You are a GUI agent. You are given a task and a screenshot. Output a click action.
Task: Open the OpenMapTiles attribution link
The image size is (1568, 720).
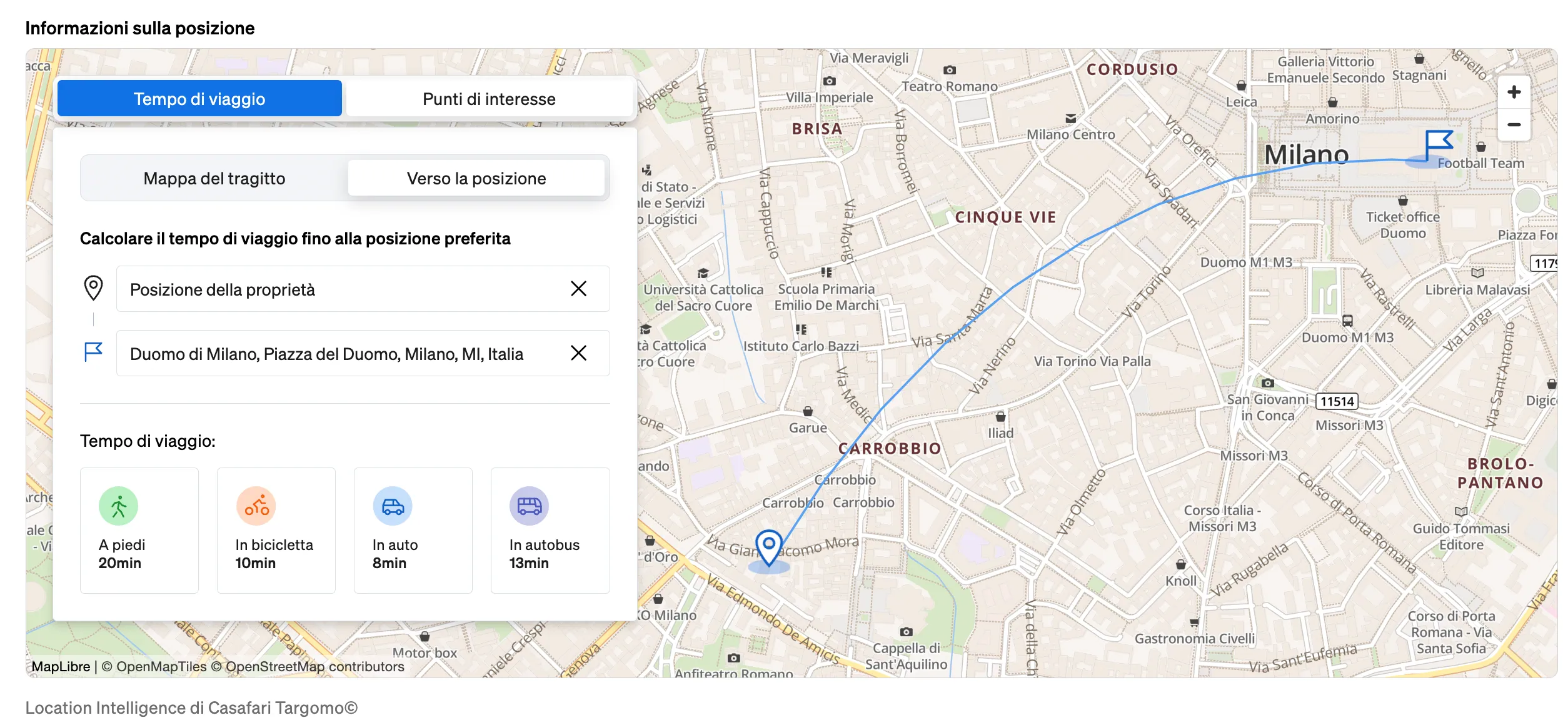click(x=154, y=667)
